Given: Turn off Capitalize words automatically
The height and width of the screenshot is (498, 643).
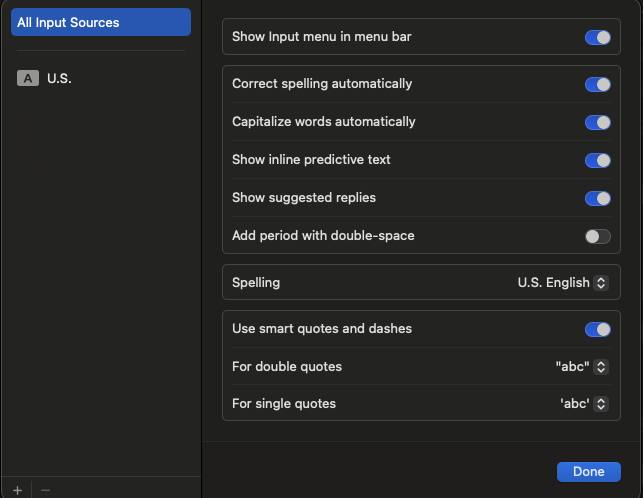Looking at the screenshot, I should pyautogui.click(x=597, y=122).
